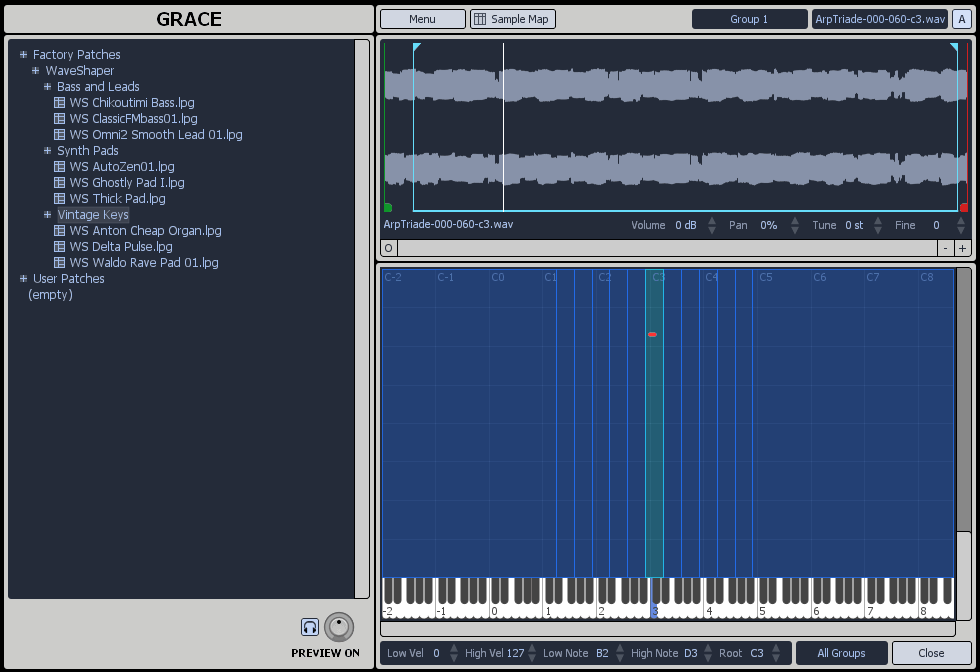Collapse the Vintage Keys folder

[x=48, y=214]
